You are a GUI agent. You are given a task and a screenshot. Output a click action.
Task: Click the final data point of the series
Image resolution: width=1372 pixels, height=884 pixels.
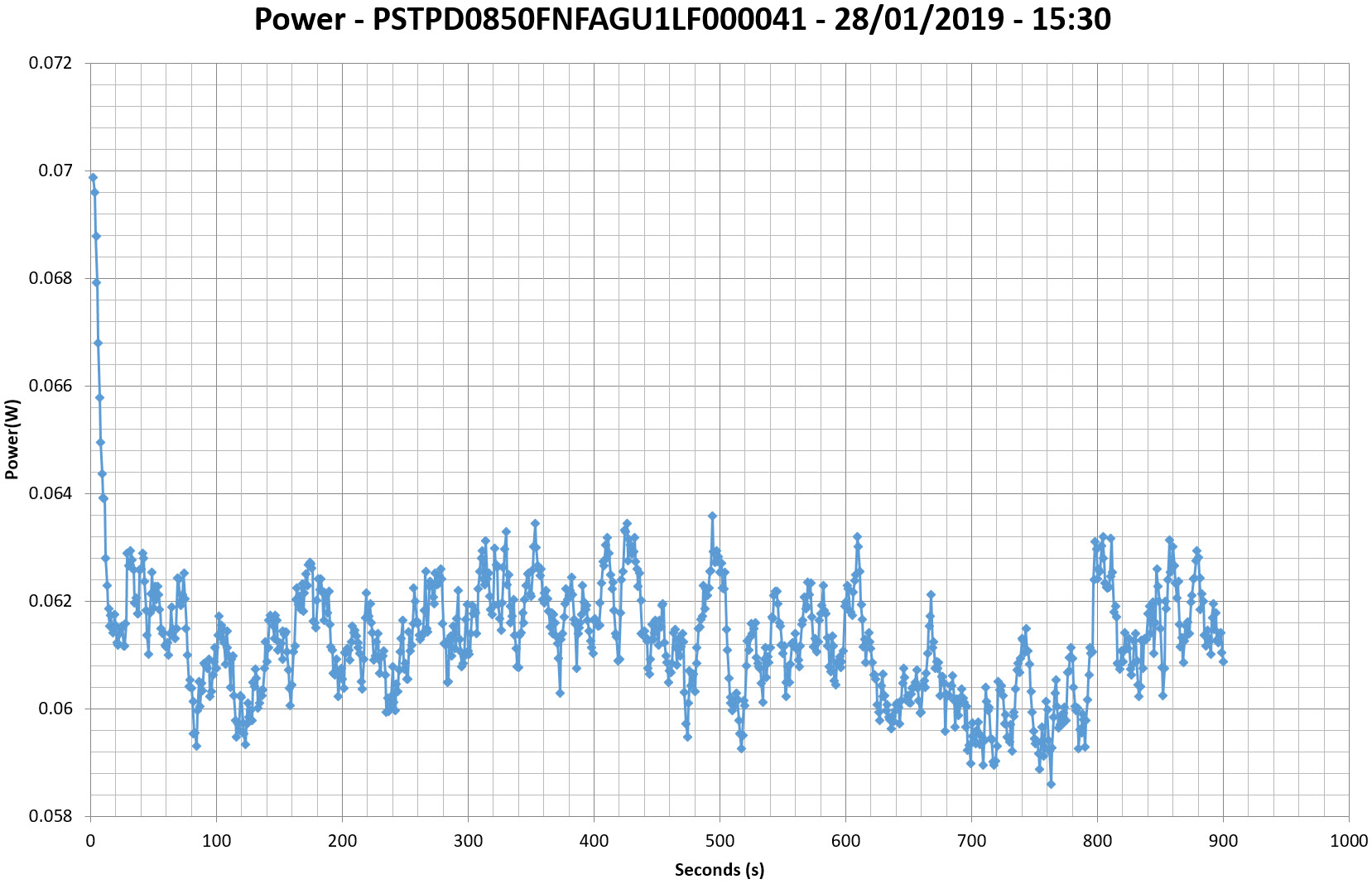pos(1223,661)
